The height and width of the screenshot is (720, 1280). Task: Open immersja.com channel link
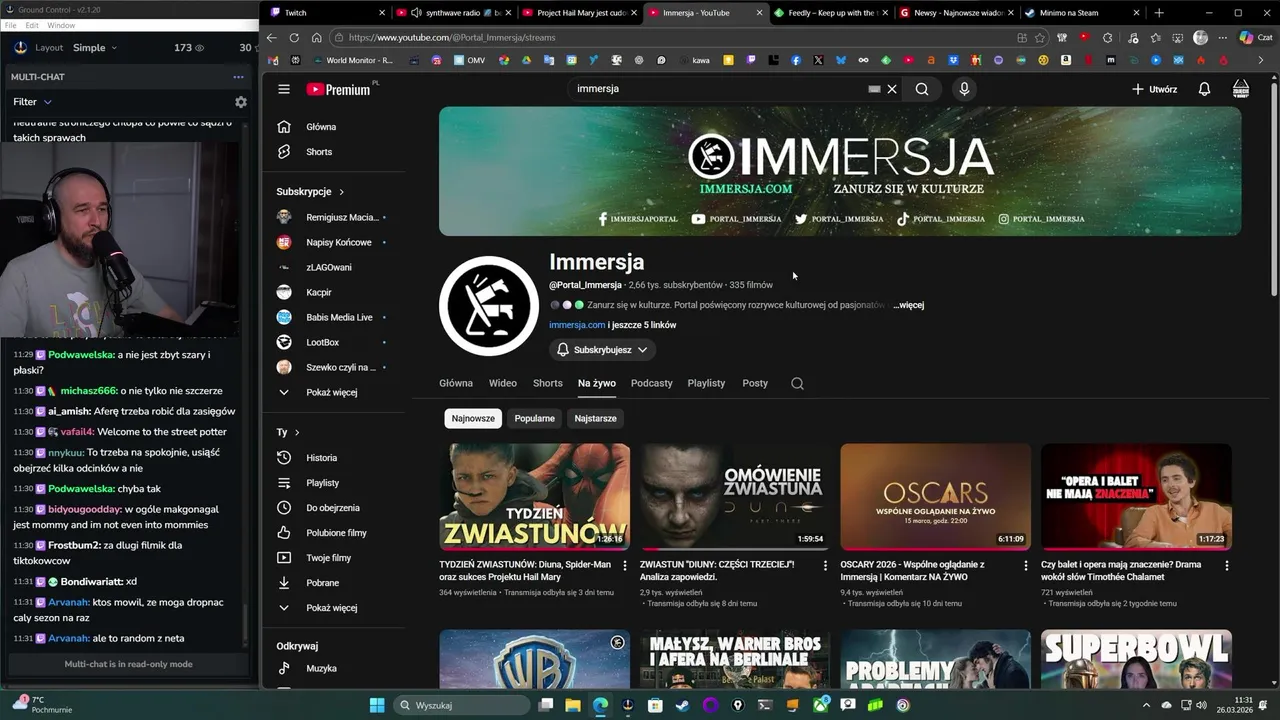pos(577,325)
